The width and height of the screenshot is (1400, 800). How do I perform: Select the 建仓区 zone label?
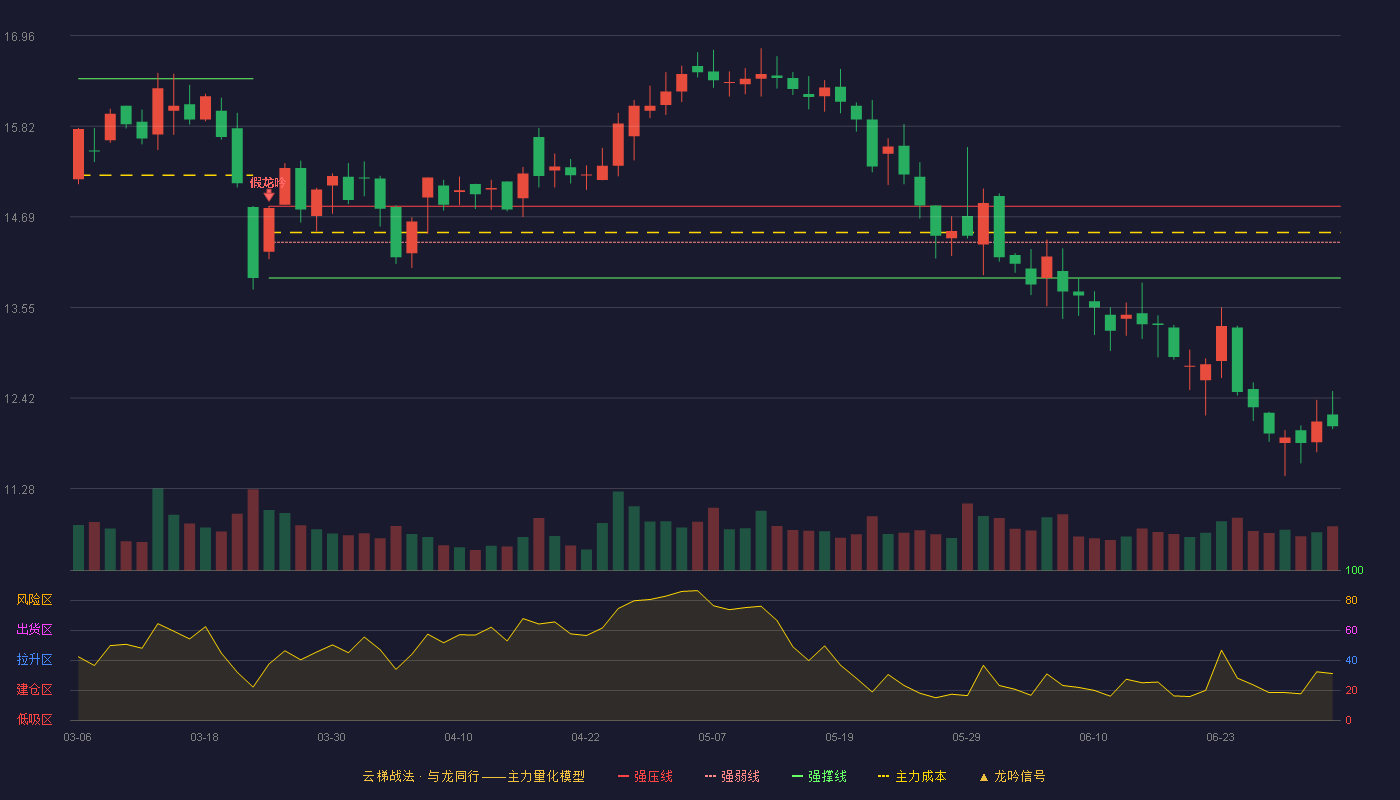pyautogui.click(x=35, y=690)
